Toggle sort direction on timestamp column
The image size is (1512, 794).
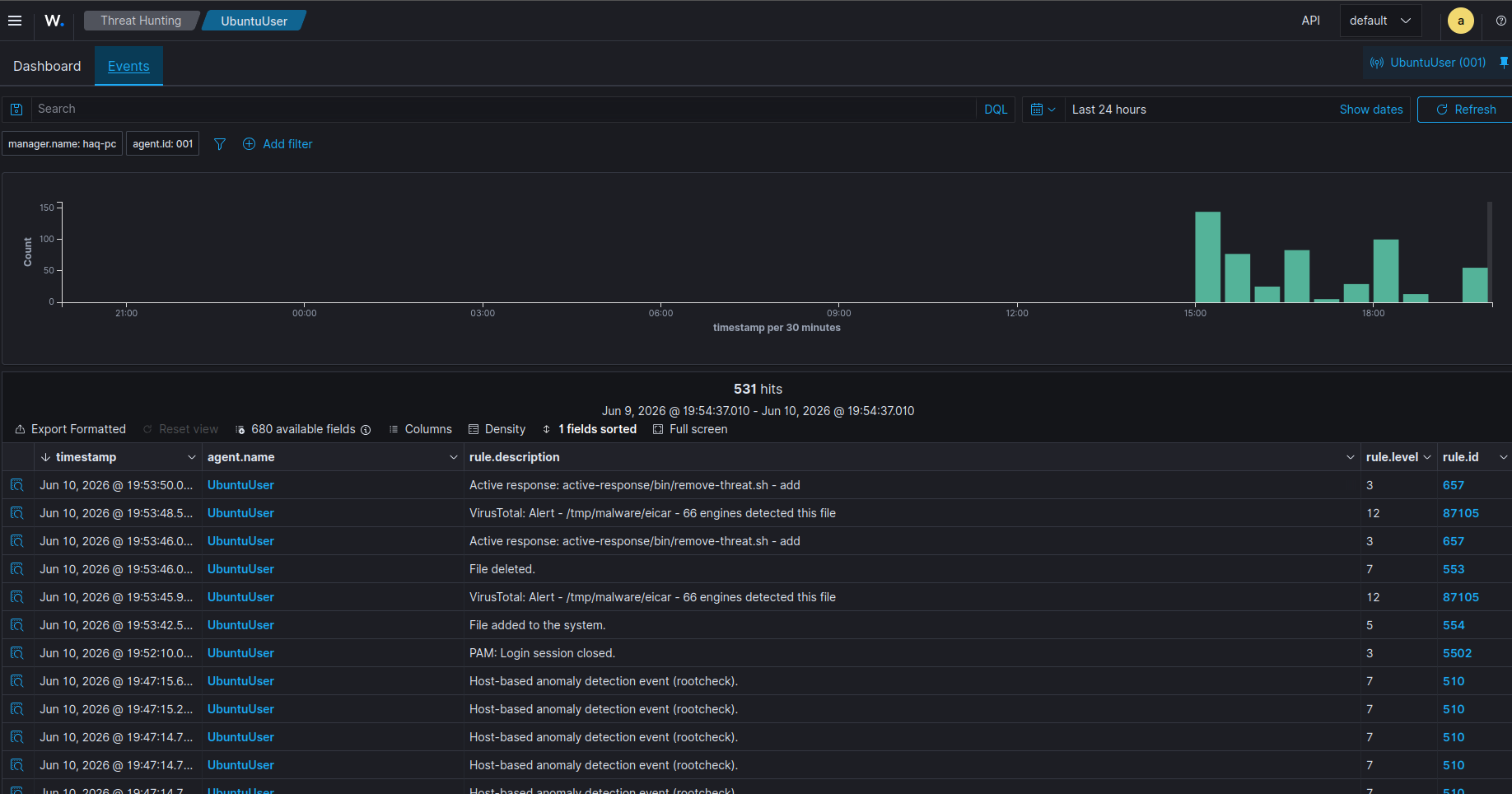pyautogui.click(x=45, y=457)
